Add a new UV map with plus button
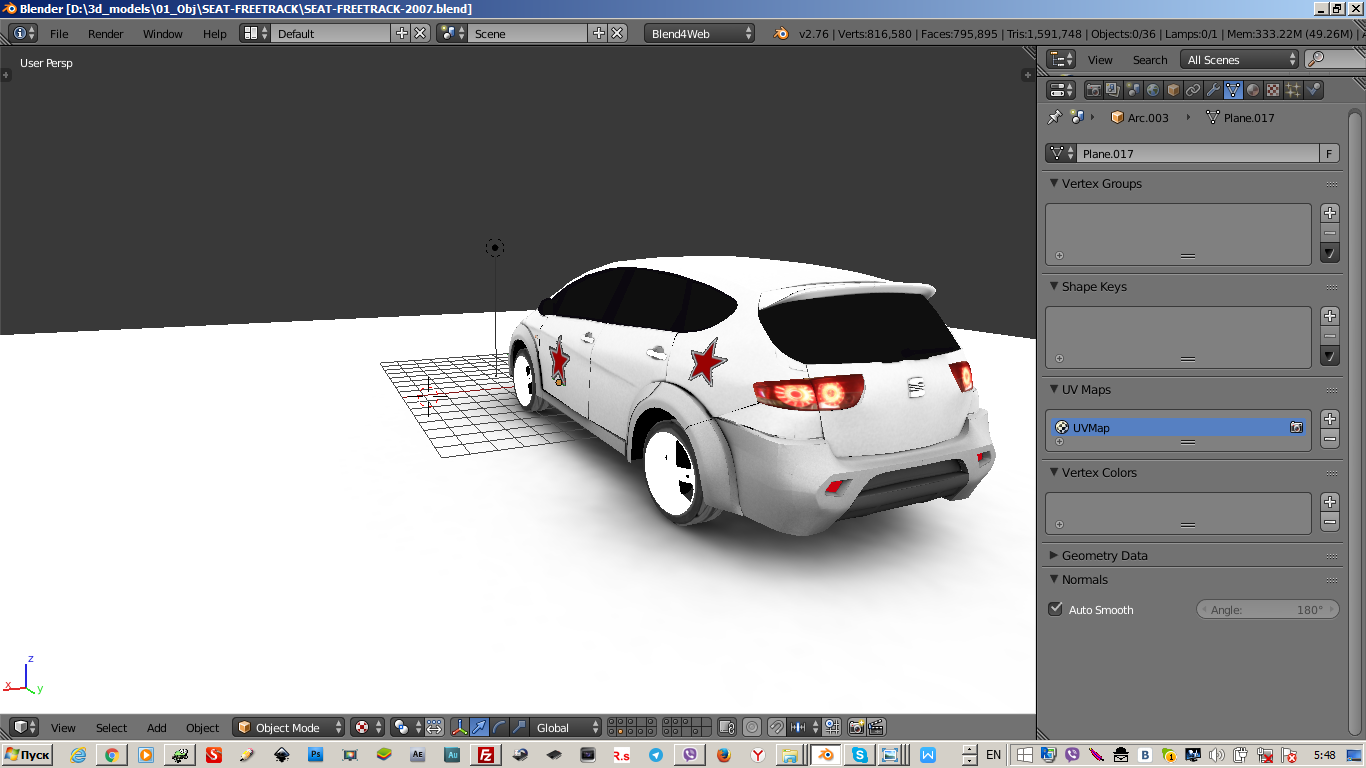Image resolution: width=1366 pixels, height=768 pixels. [1329, 419]
